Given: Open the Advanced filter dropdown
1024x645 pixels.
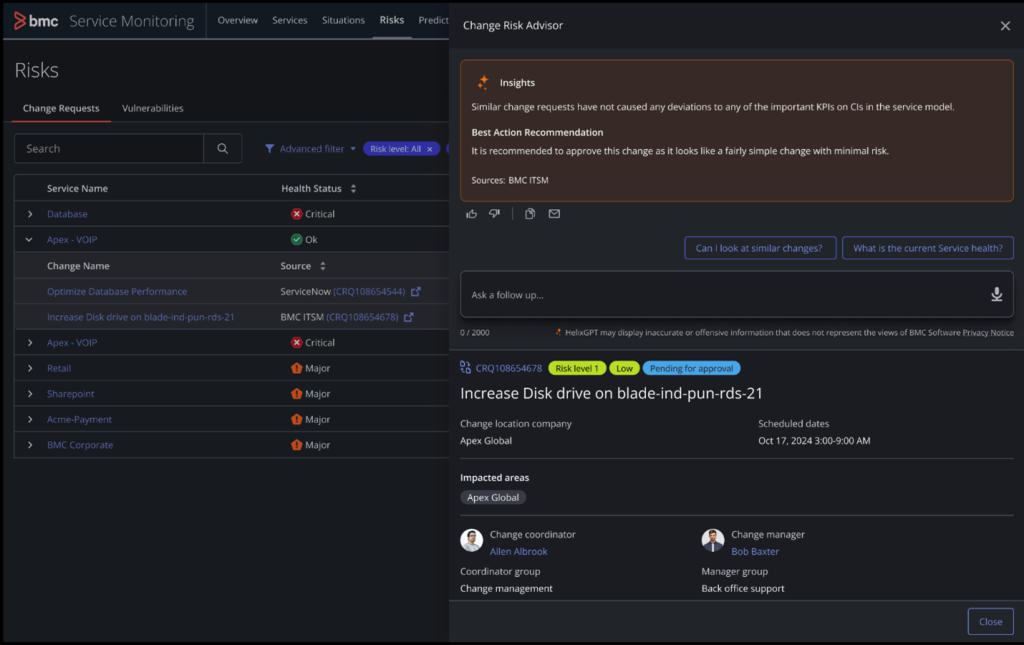Looking at the screenshot, I should pos(311,149).
